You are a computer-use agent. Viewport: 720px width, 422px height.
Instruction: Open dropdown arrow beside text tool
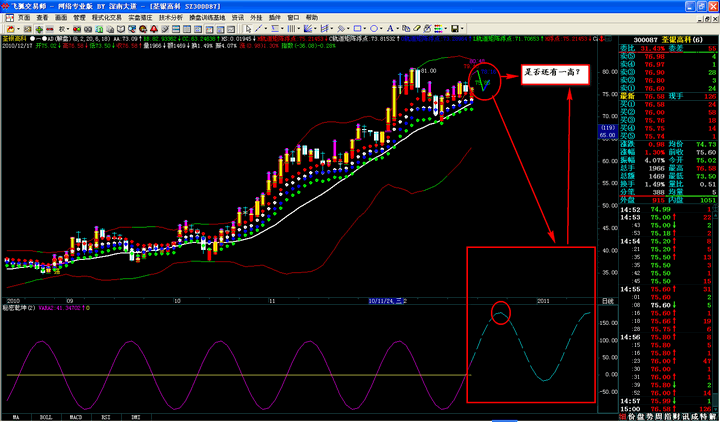click(397, 29)
